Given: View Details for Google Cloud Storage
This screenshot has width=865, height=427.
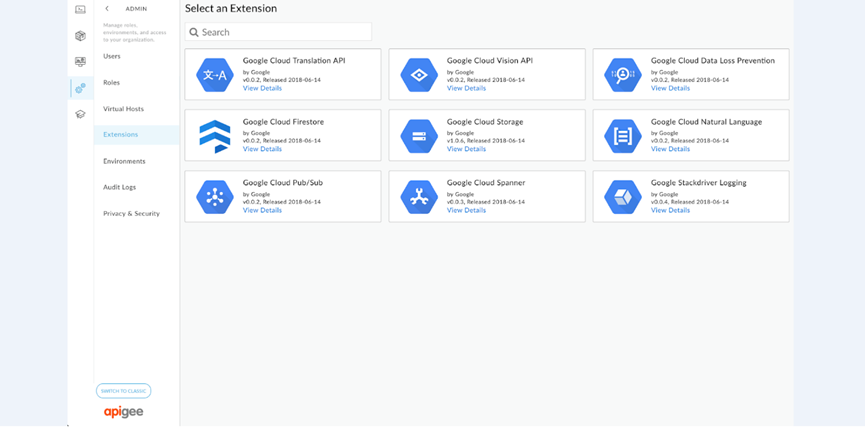Looking at the screenshot, I should click(x=466, y=149).
